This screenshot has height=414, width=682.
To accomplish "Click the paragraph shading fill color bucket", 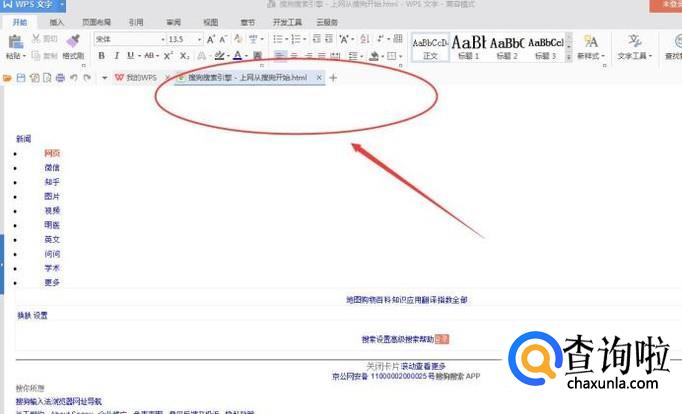I will click(374, 56).
